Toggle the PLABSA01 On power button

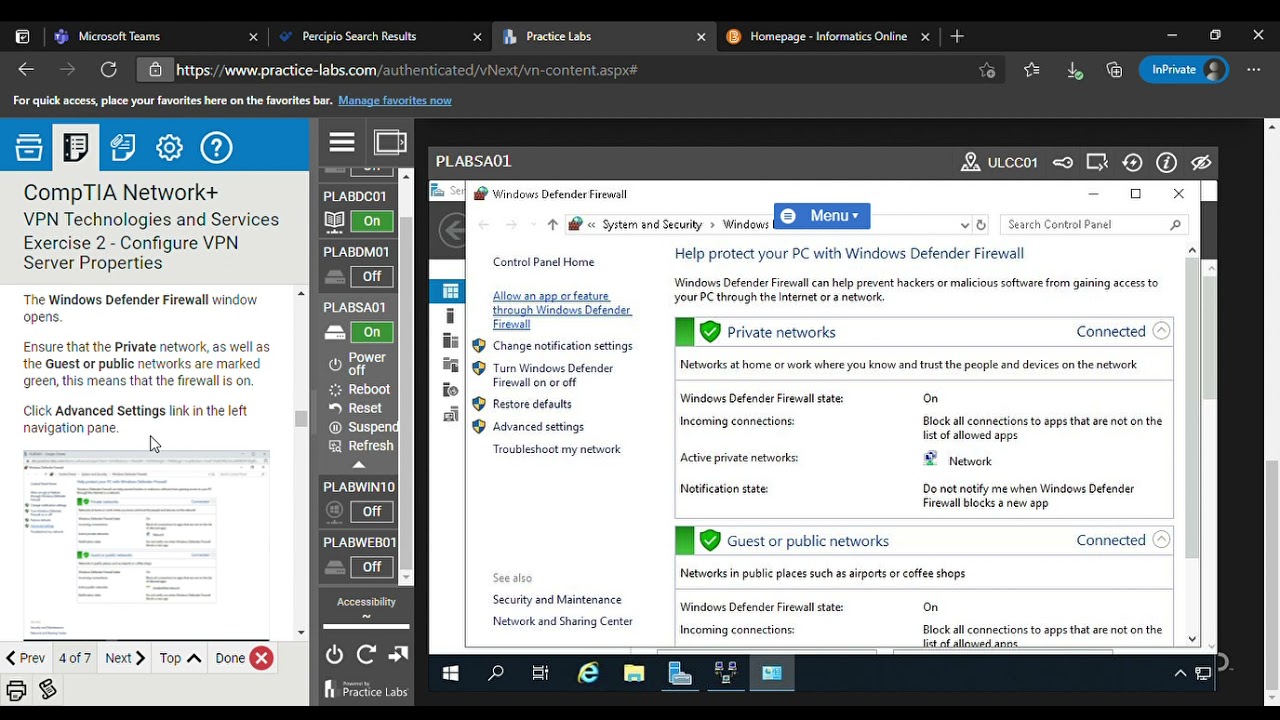tap(372, 332)
